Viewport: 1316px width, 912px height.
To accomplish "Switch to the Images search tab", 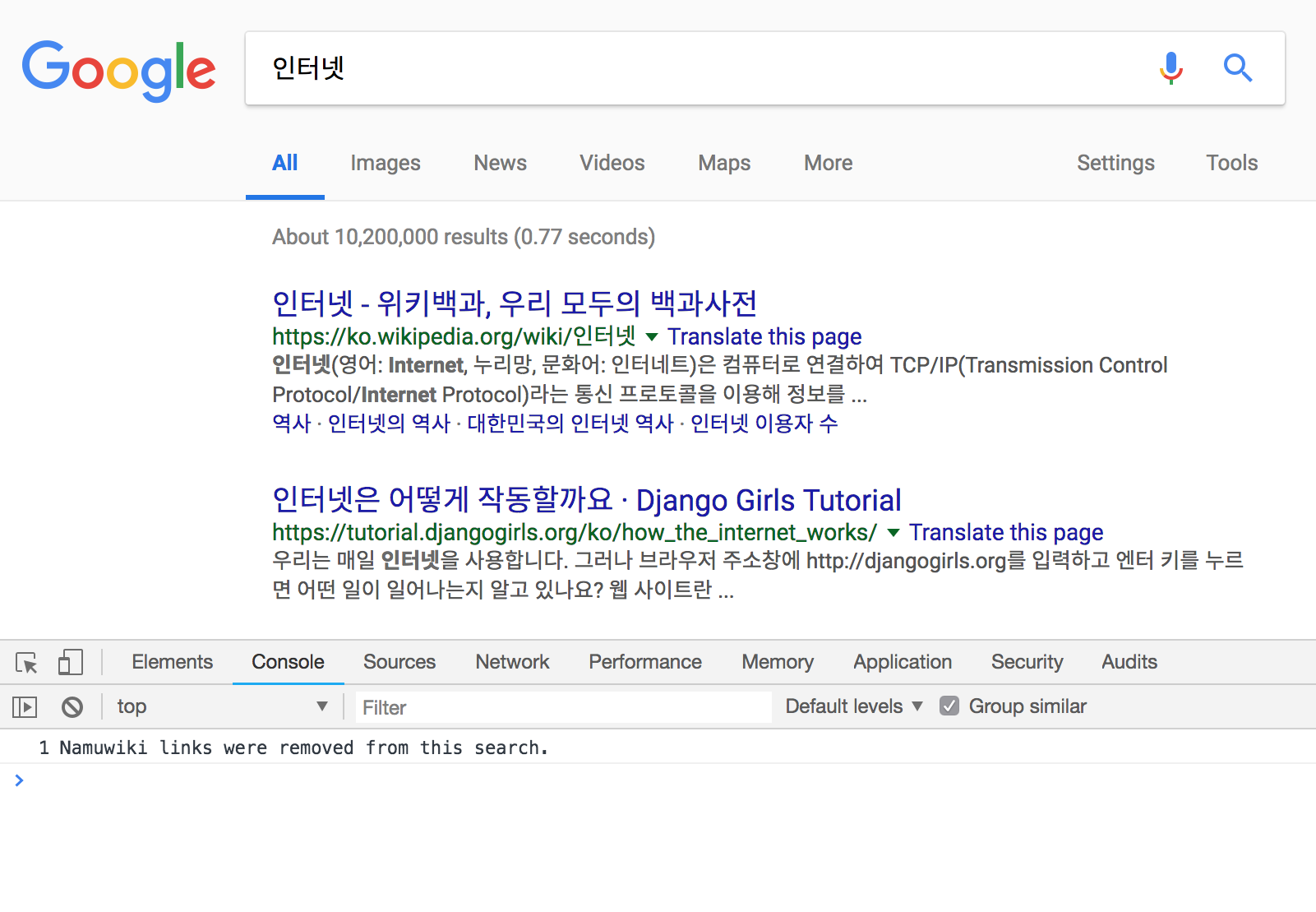I will point(385,163).
